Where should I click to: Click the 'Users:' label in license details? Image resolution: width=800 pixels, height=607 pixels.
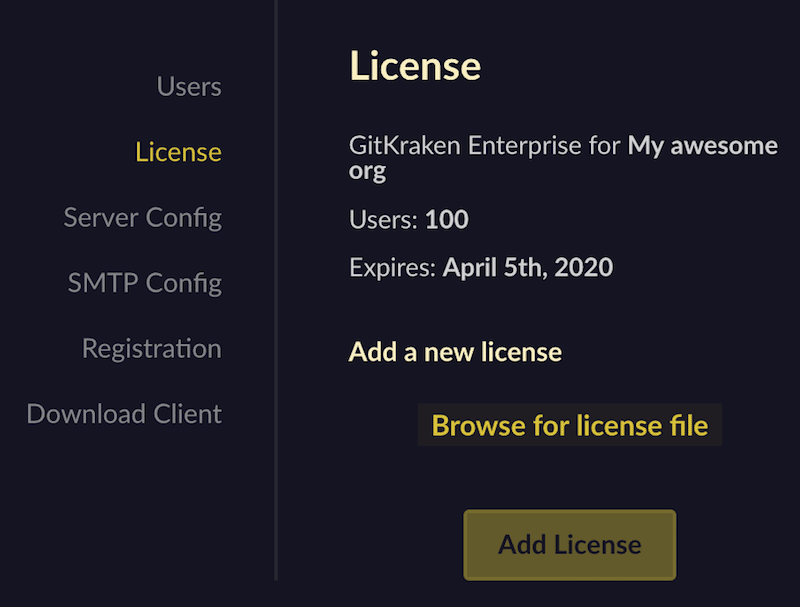click(383, 219)
